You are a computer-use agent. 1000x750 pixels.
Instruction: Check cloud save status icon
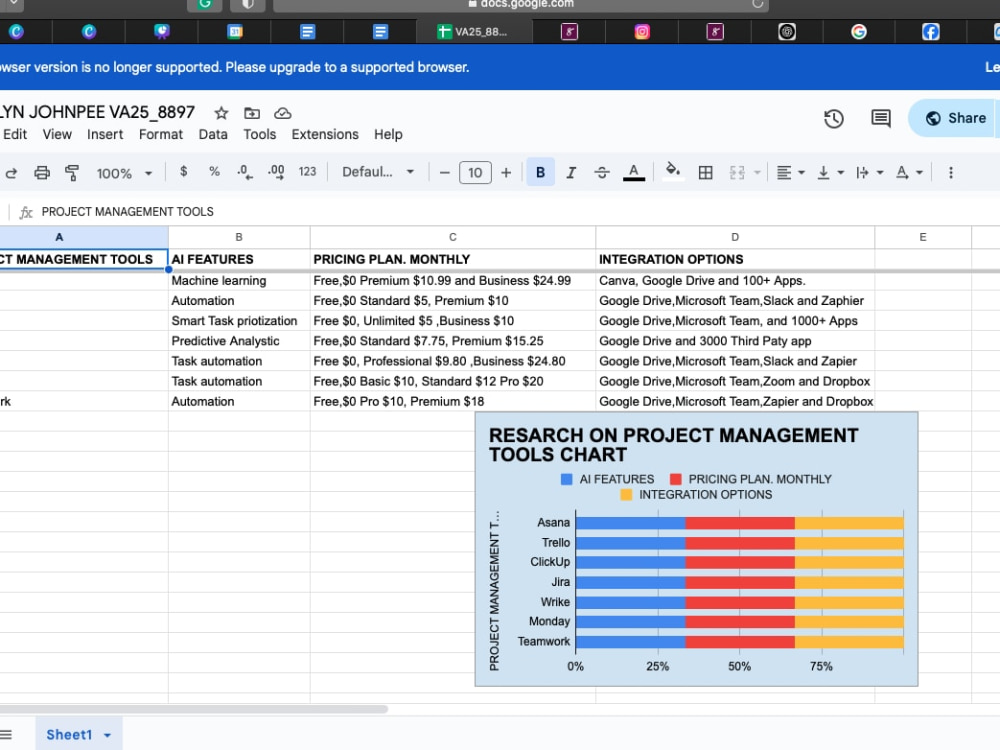coord(283,114)
